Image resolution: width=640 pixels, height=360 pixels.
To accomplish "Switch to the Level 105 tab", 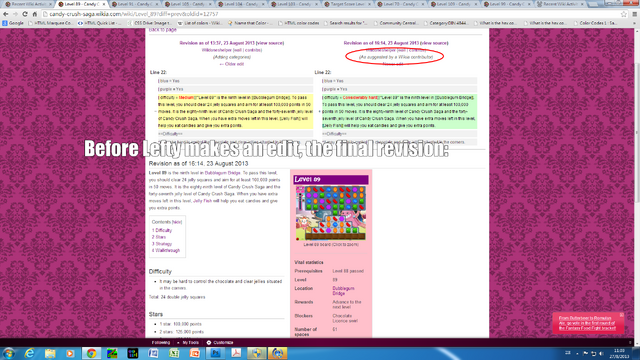I will [x=188, y=4].
